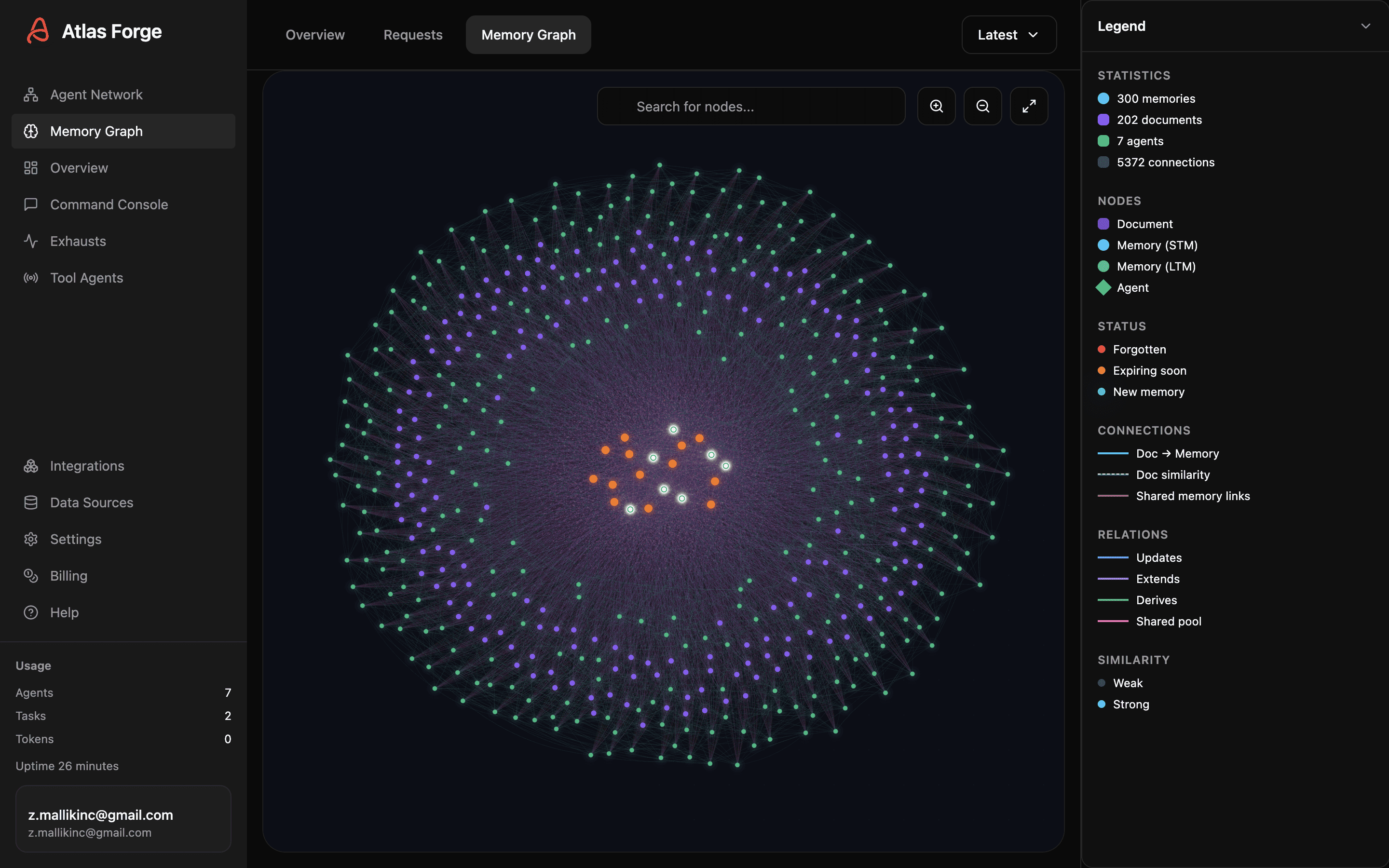Viewport: 1389px width, 868px height.
Task: Go to Tool Agents in sidebar
Action: click(x=86, y=278)
